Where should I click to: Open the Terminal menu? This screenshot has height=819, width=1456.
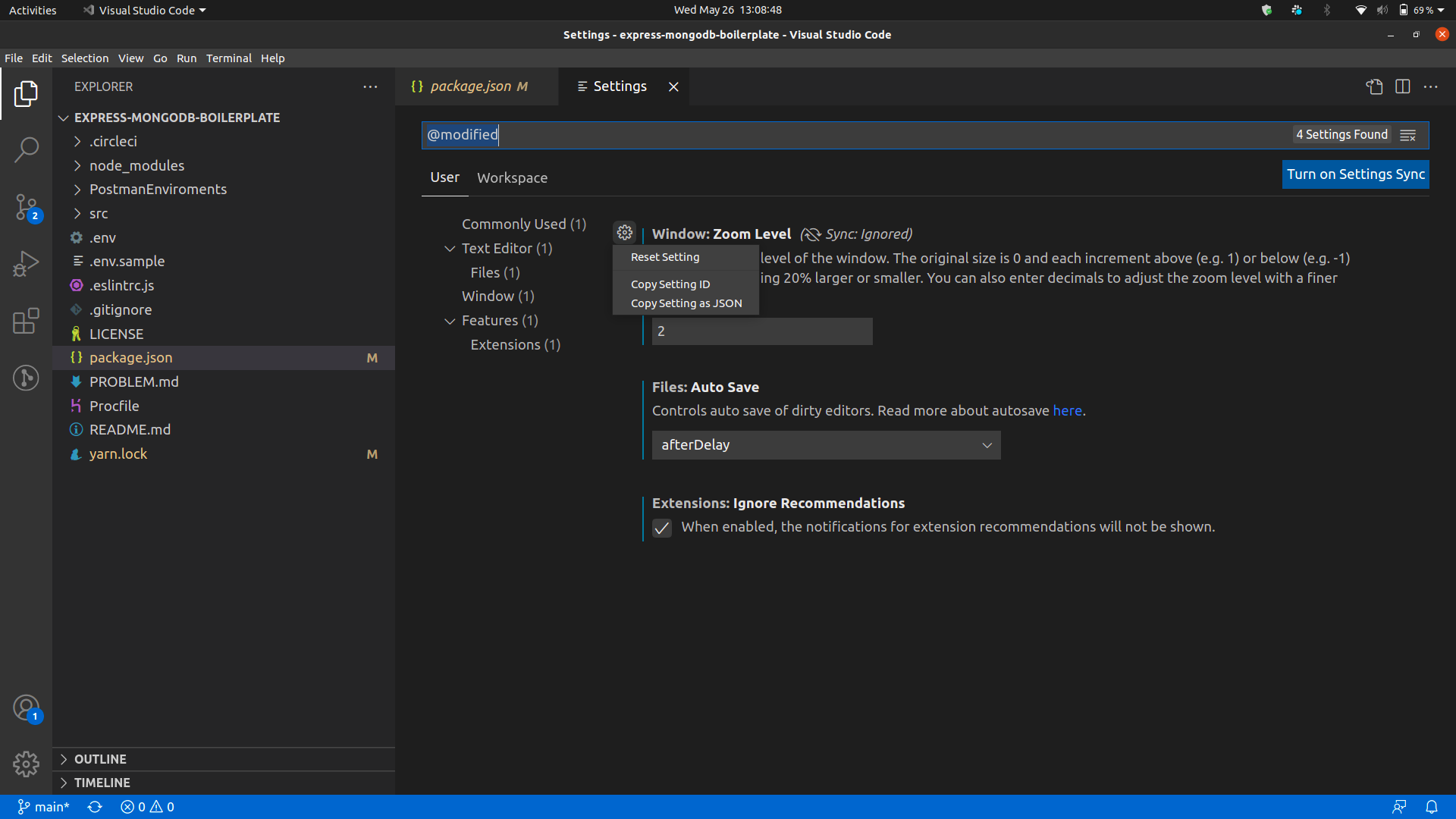(228, 58)
